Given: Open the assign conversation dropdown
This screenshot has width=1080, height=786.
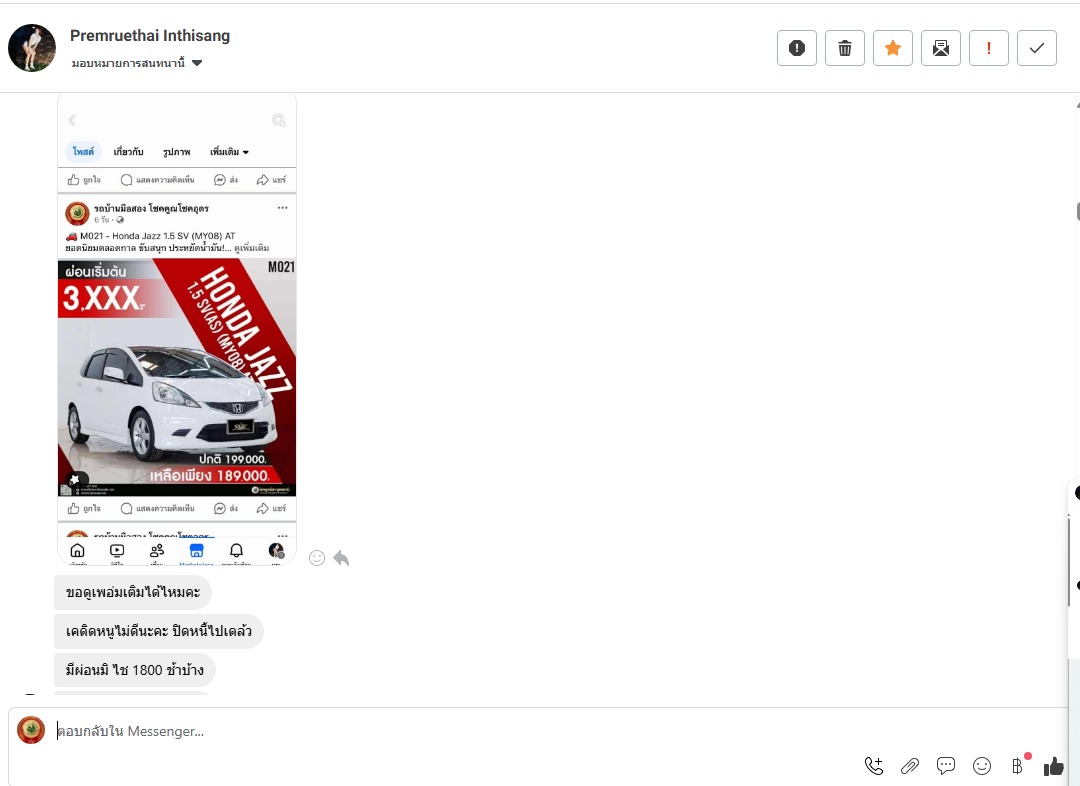Looking at the screenshot, I should (137, 63).
